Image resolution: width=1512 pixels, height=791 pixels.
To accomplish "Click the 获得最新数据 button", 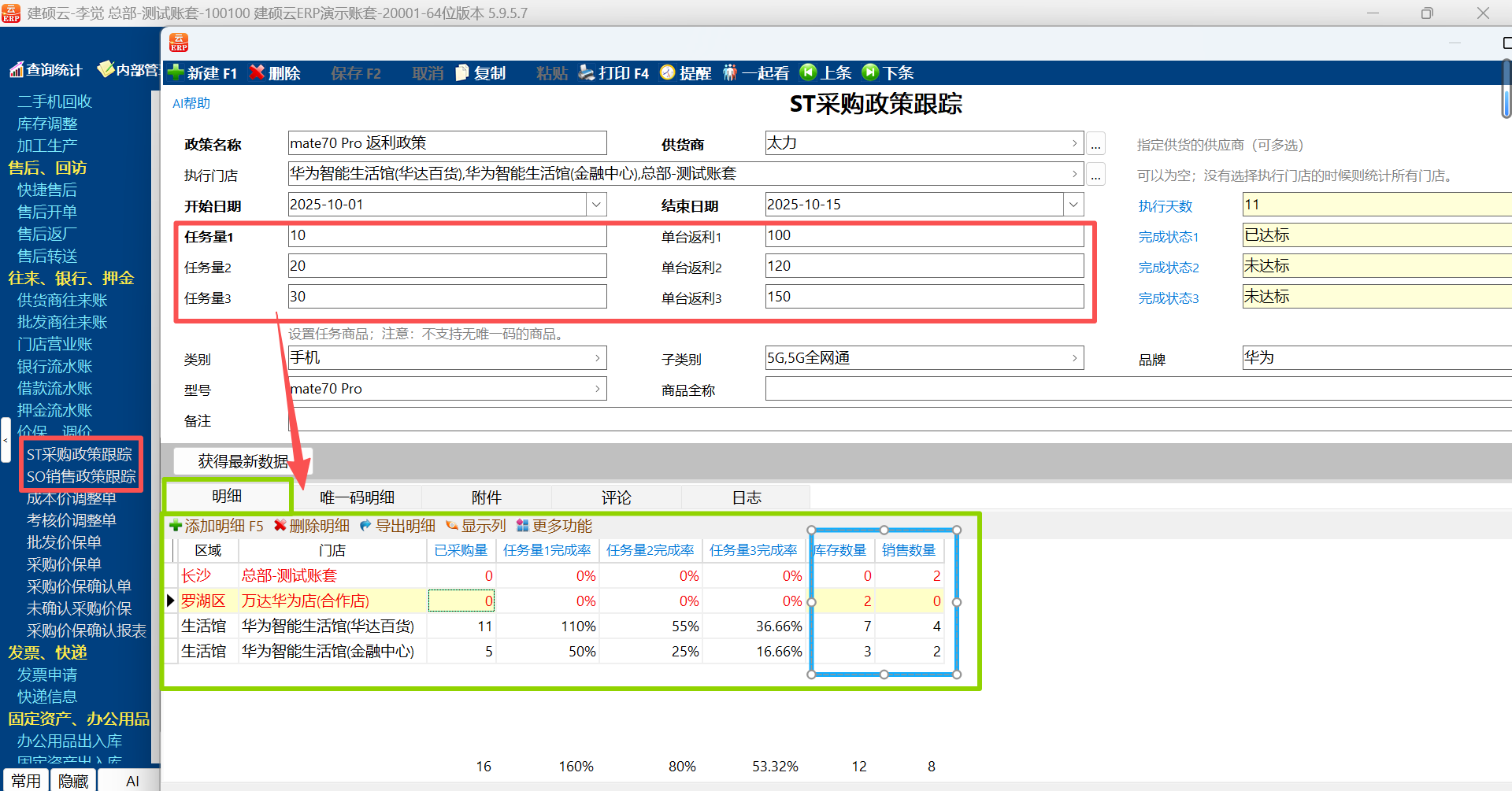I will click(243, 461).
